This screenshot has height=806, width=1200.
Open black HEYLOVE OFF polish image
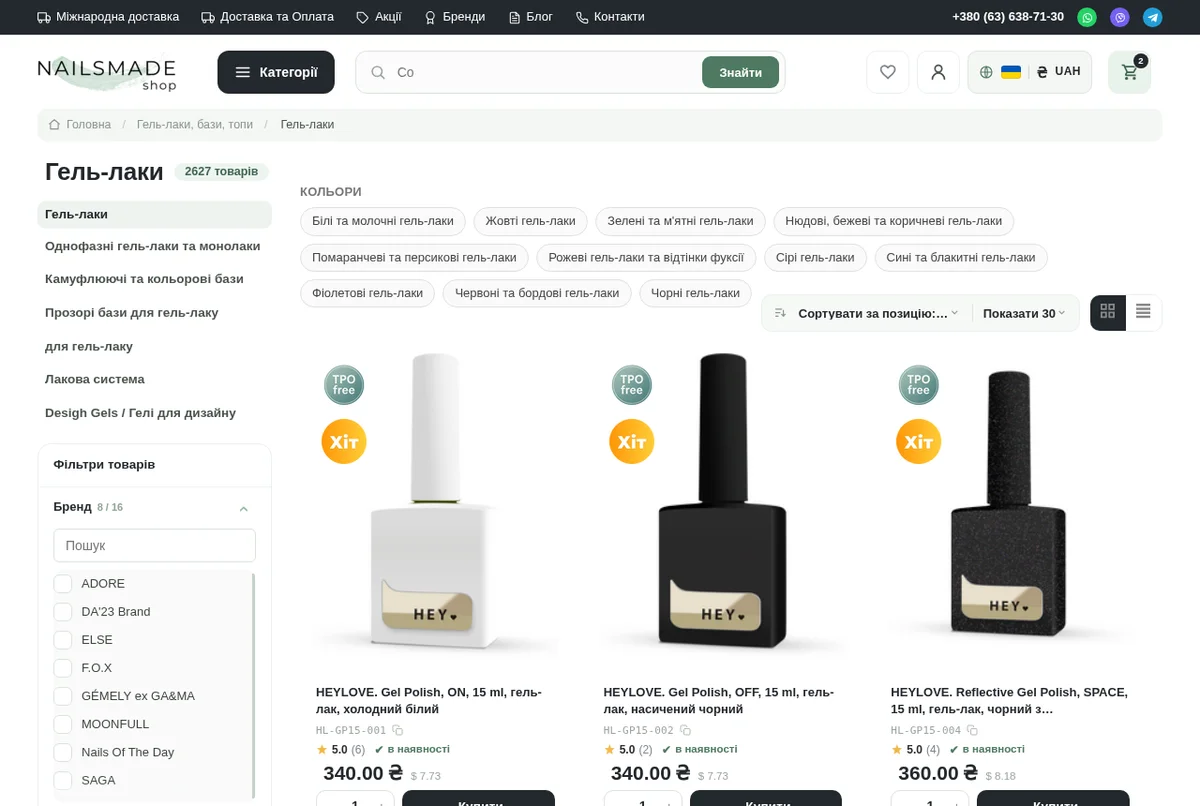[722, 502]
